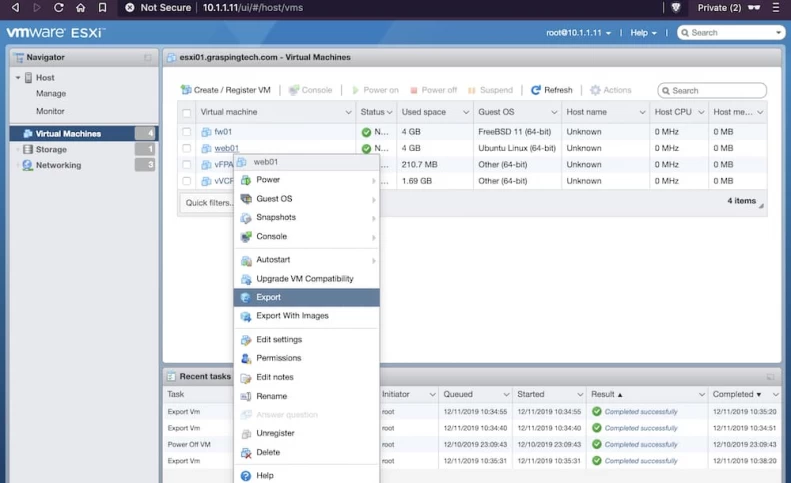Open Host CPU column dropdown arrow
Screen dimensions: 791x483
click(x=701, y=112)
